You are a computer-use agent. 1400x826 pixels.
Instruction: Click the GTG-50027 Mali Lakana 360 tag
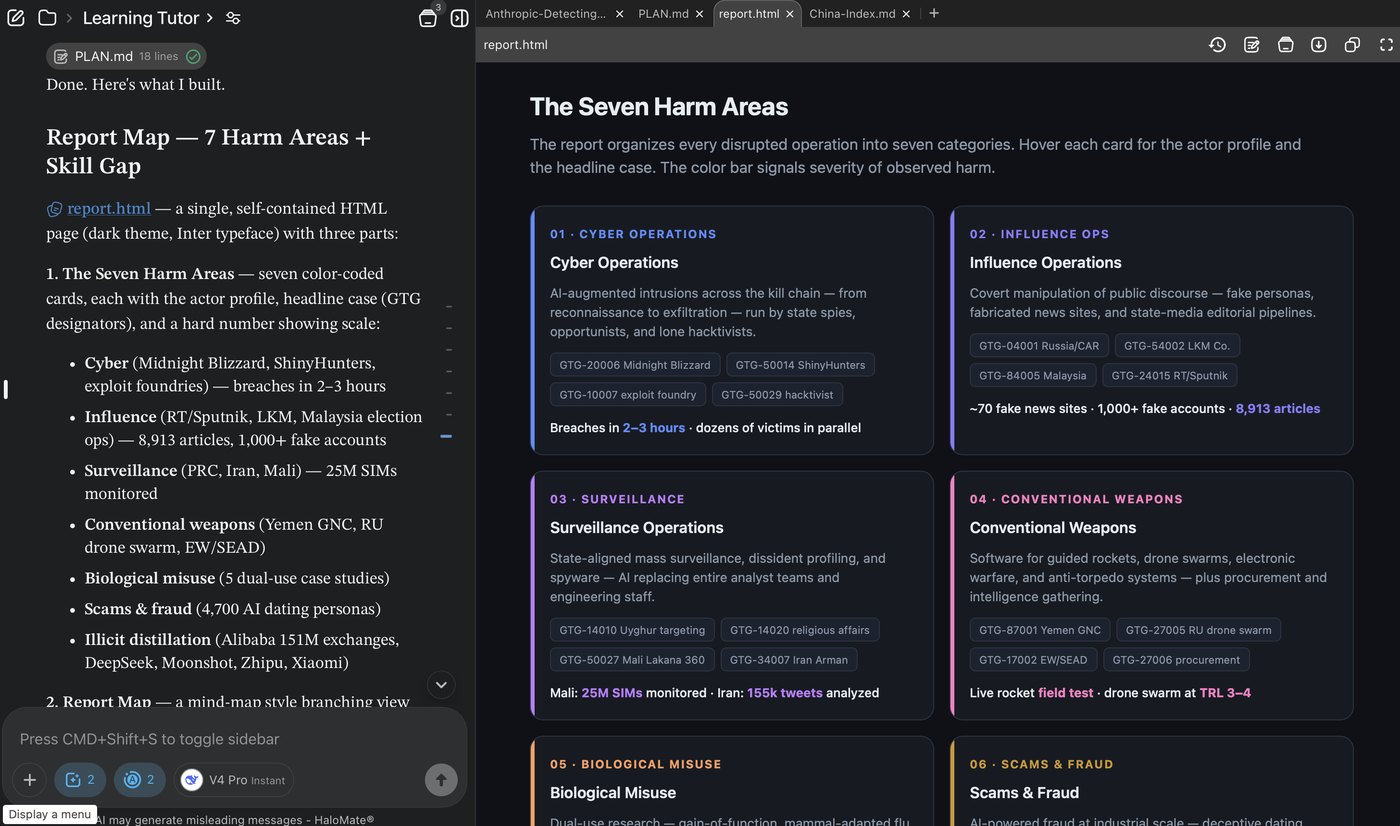coord(632,660)
